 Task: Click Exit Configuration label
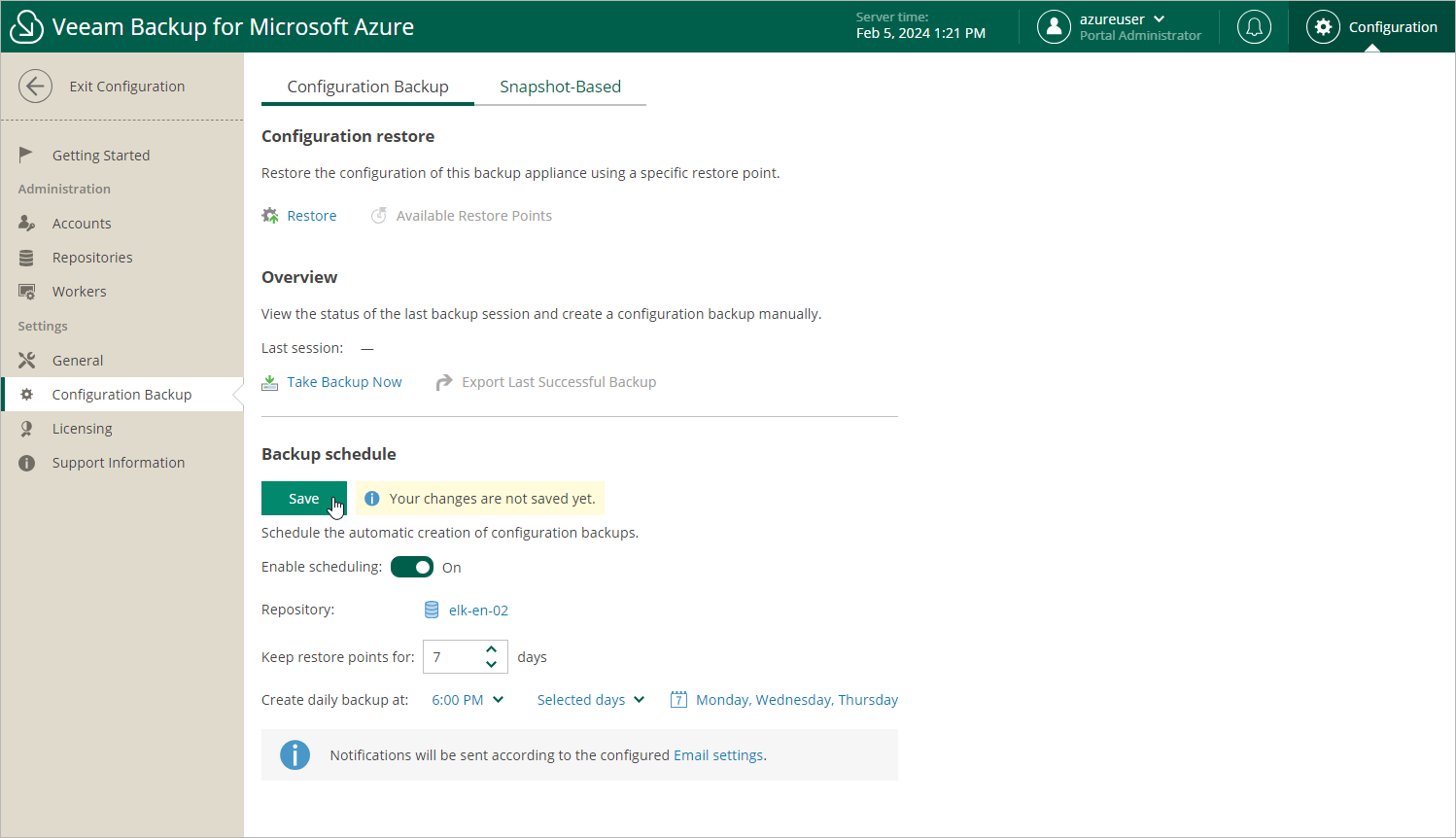(x=127, y=87)
